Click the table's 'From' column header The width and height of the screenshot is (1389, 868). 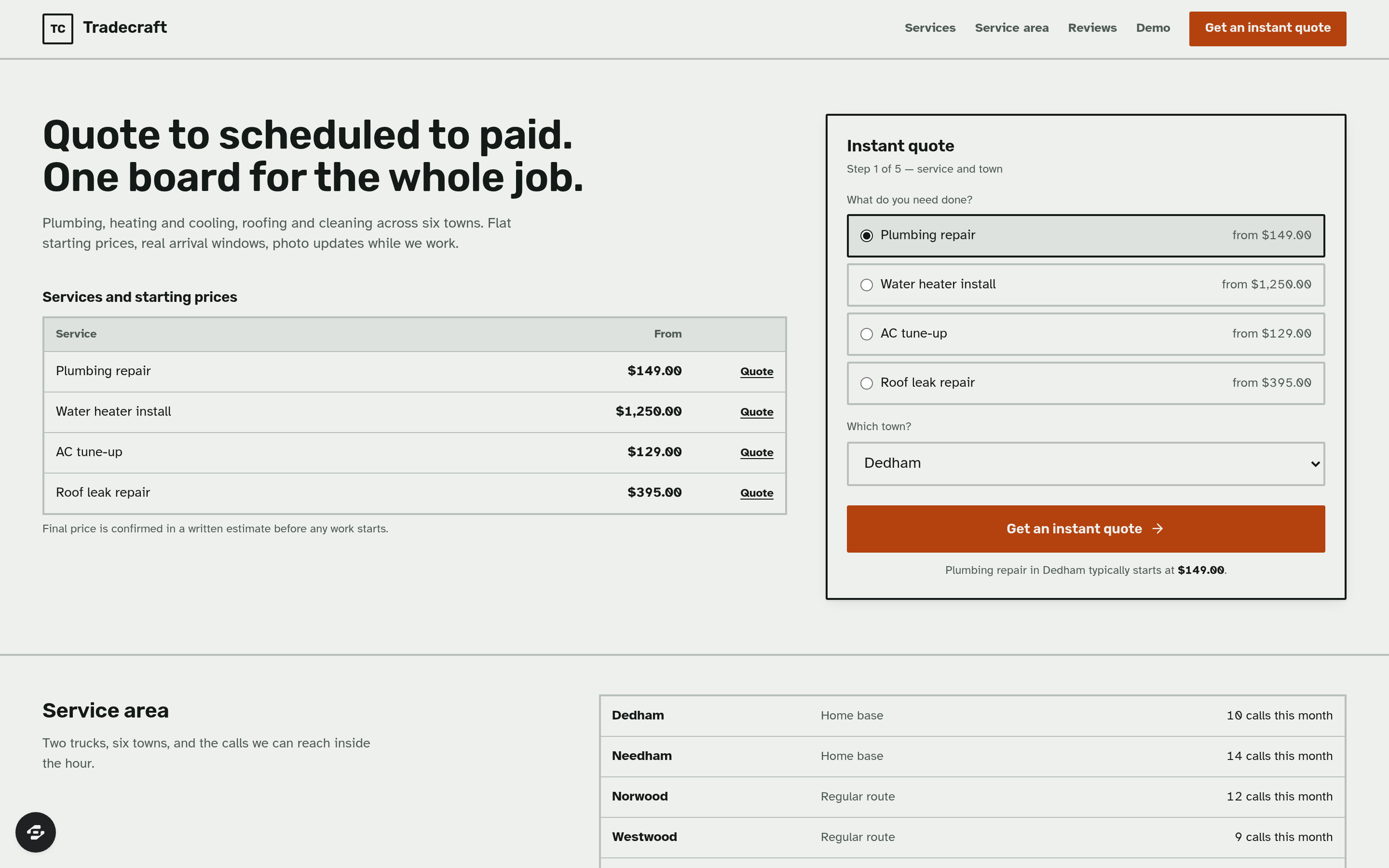click(667, 334)
